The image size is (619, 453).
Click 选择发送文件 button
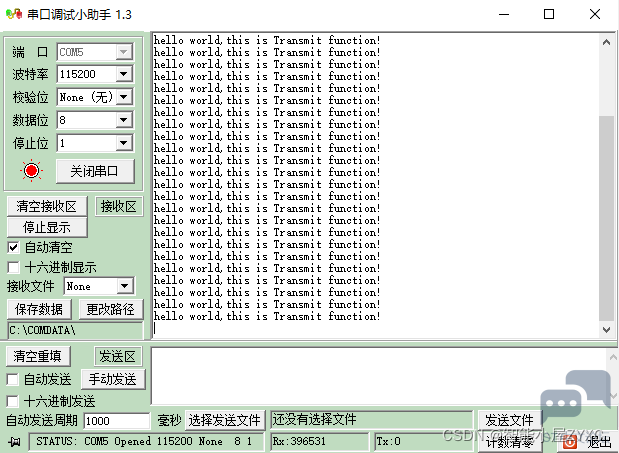pos(225,420)
